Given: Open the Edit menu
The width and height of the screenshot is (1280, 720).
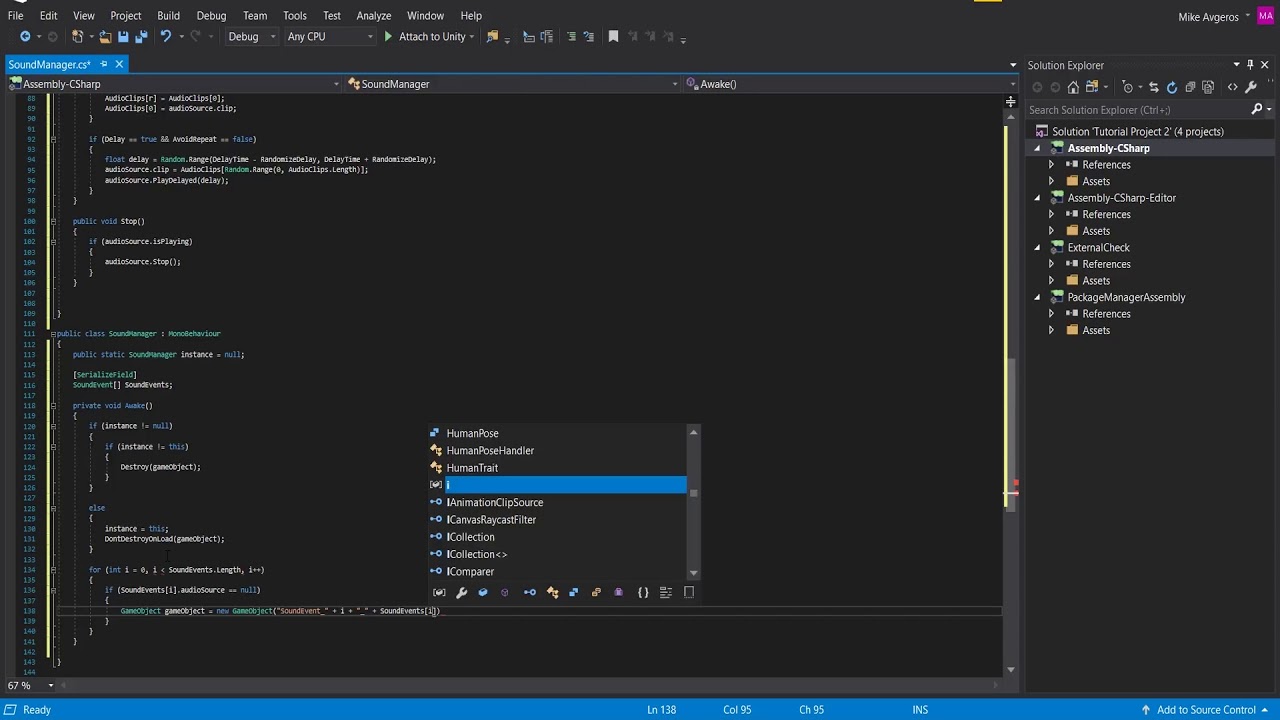Looking at the screenshot, I should point(48,15).
